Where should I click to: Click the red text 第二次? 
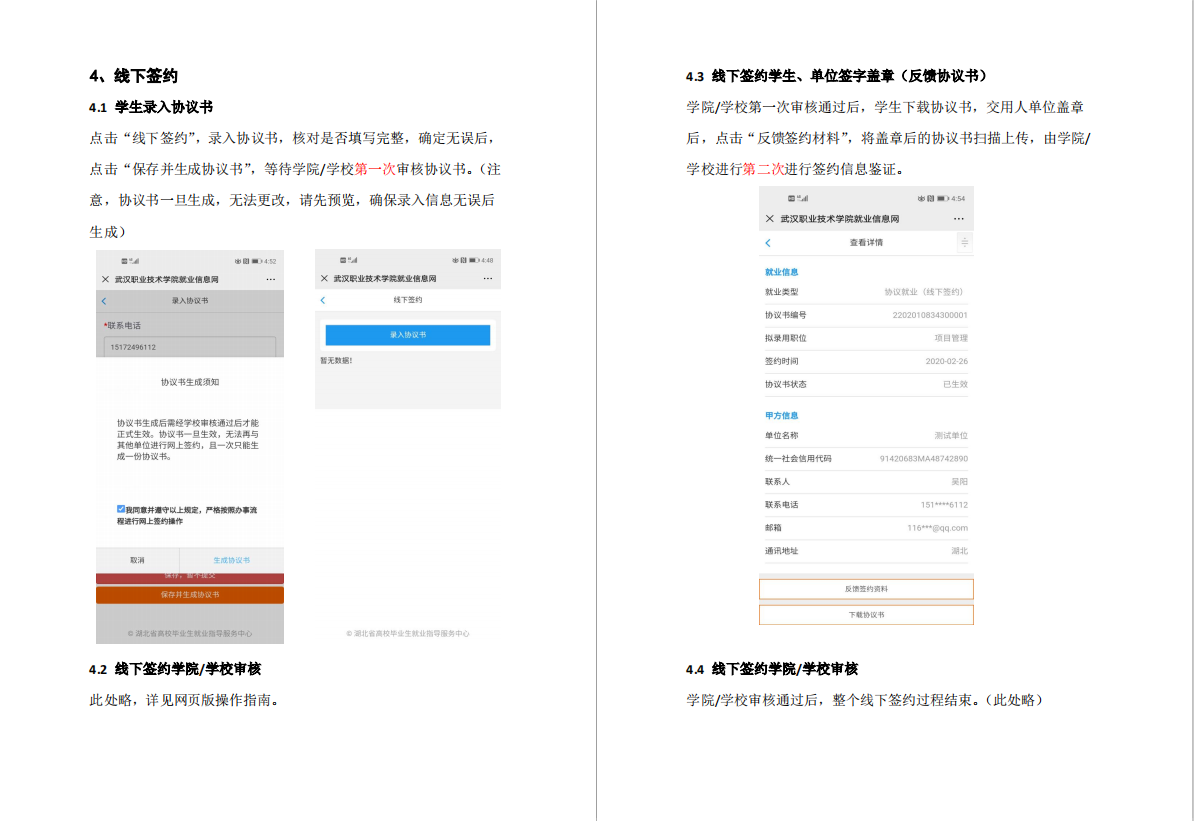(764, 169)
